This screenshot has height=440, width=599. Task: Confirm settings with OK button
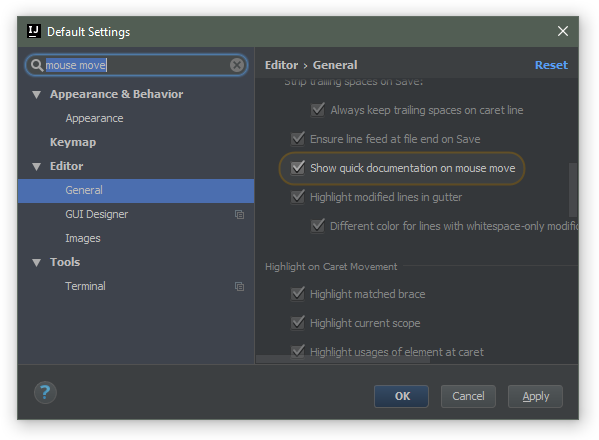tap(401, 396)
